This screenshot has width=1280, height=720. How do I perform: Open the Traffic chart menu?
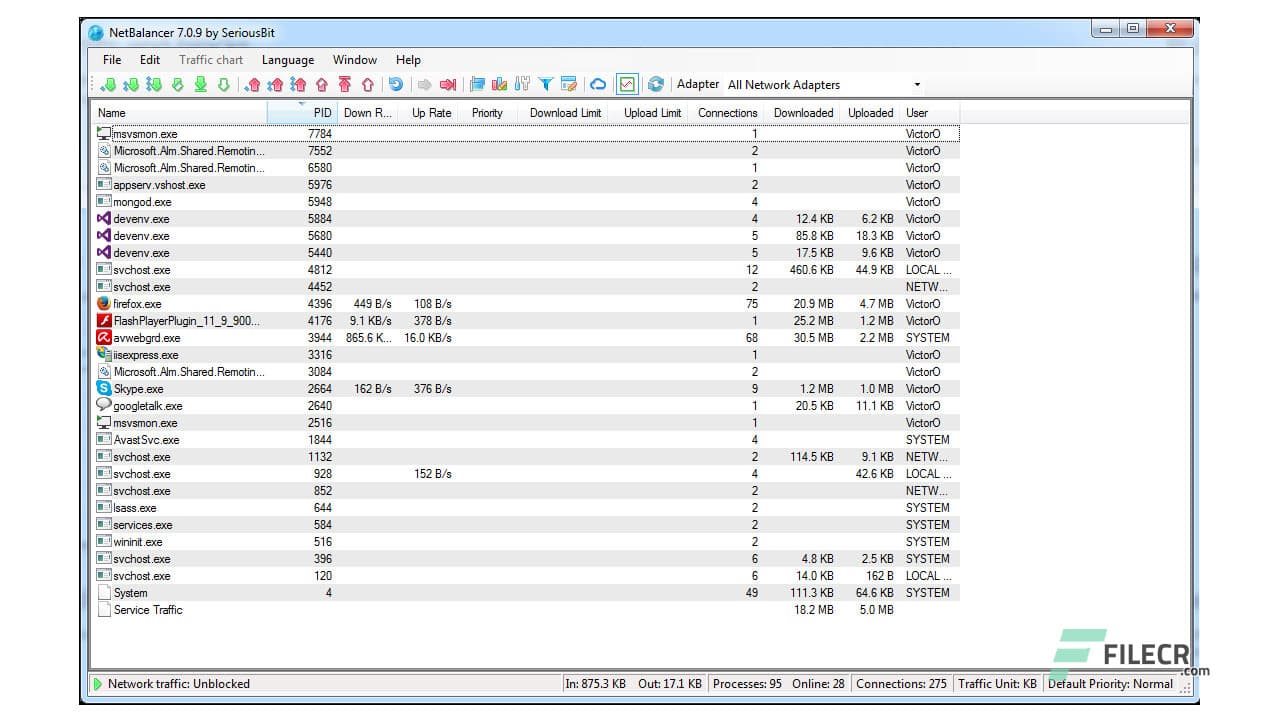tap(210, 59)
